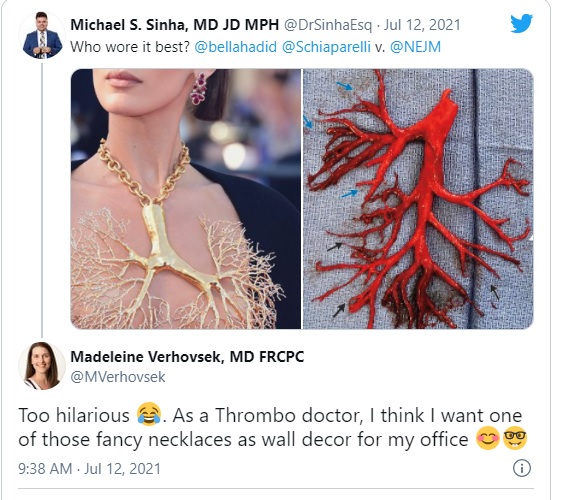Open the 9:38 AM · Jul 12, 2021 timestamp

tap(90, 469)
